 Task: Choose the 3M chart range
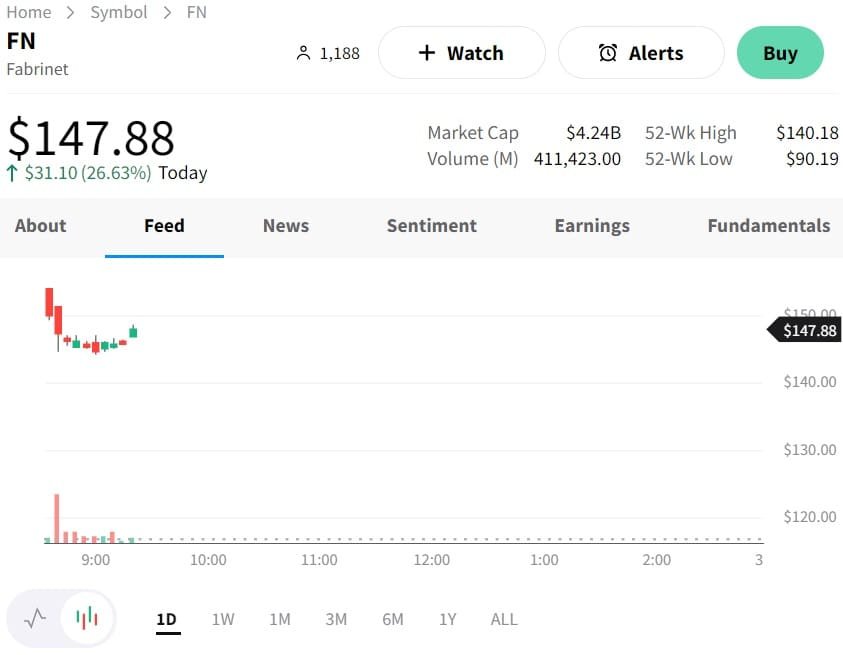tap(336, 619)
